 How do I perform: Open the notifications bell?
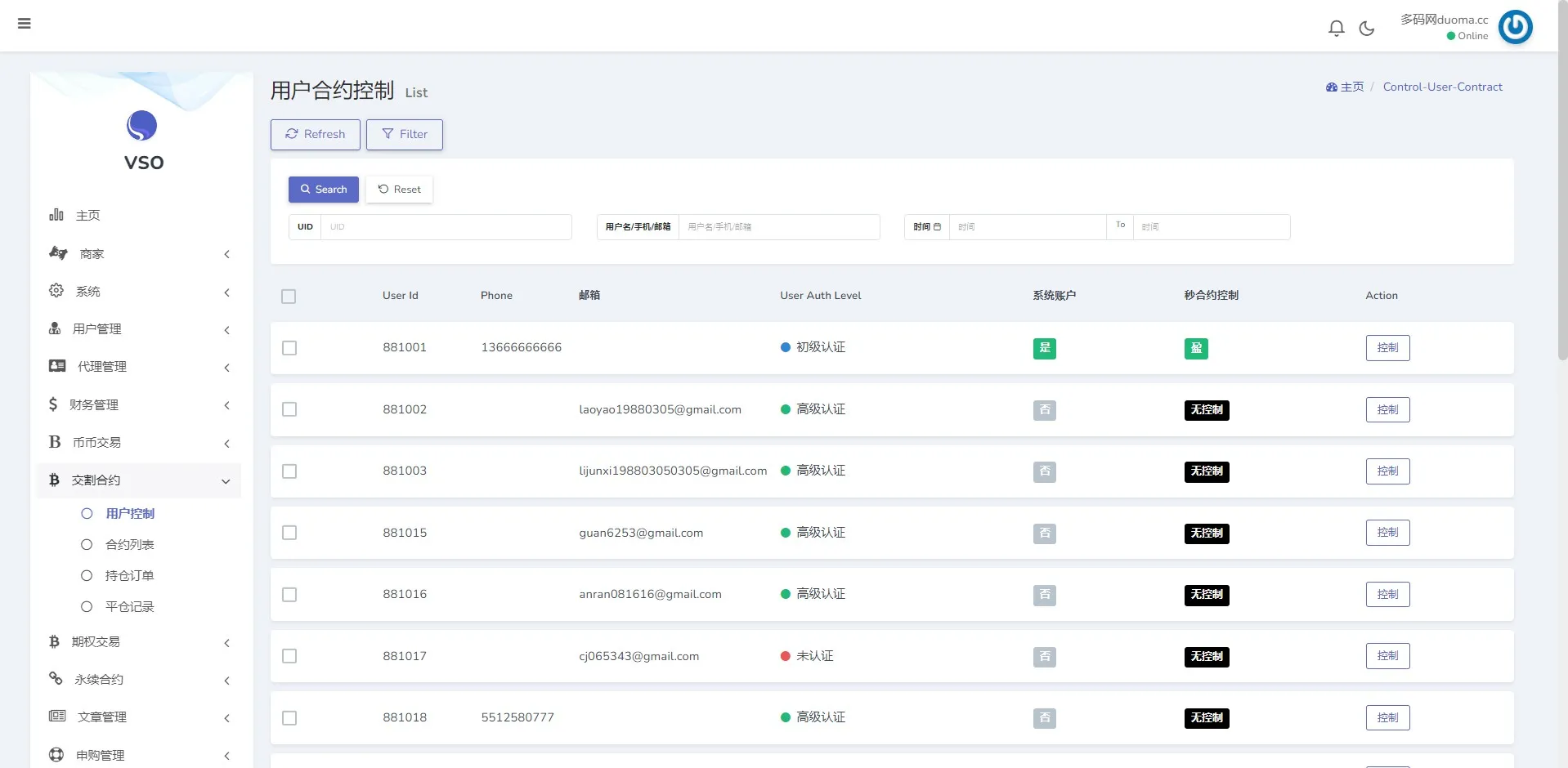point(1336,29)
